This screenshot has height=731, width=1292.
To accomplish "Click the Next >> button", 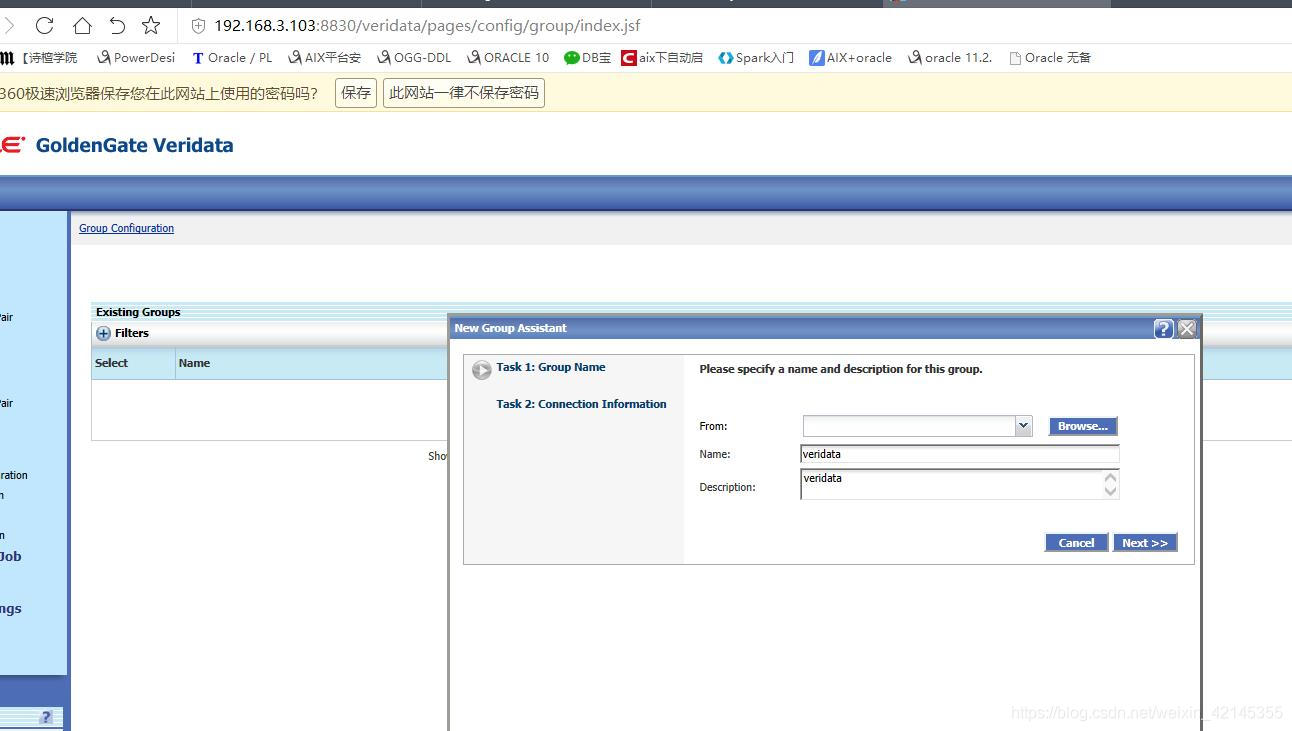I will click(x=1145, y=543).
